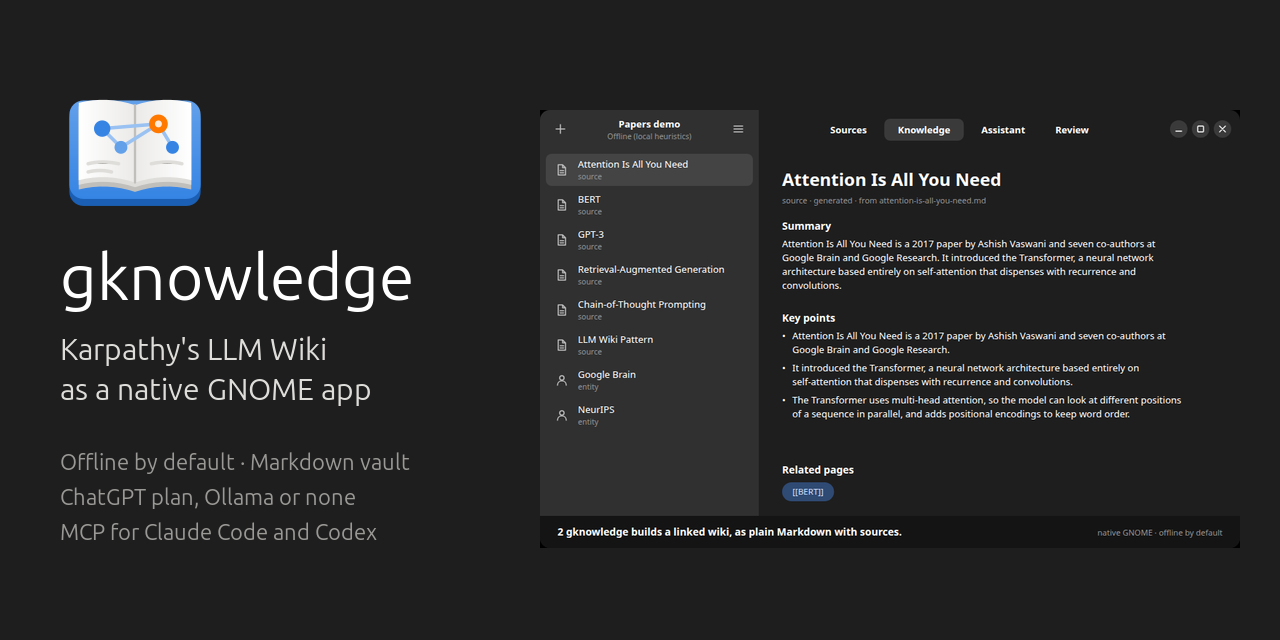The image size is (1280, 640).
Task: Select the NeurIPS entity
Action: pos(649,415)
